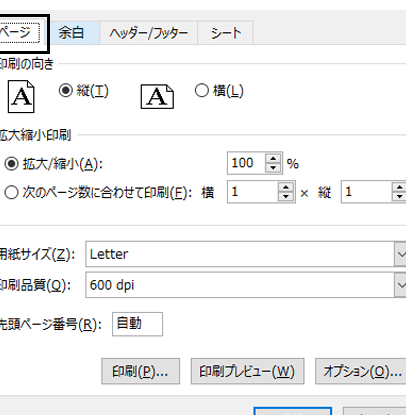The image size is (406, 415).
Task: Click the scale percentage field showing 100
Action: pyautogui.click(x=246, y=163)
